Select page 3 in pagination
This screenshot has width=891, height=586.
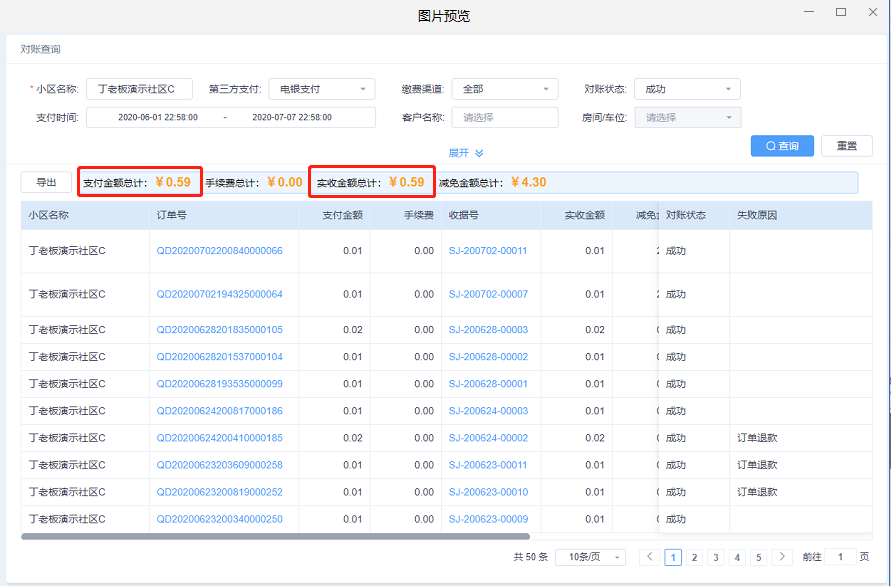click(x=715, y=557)
